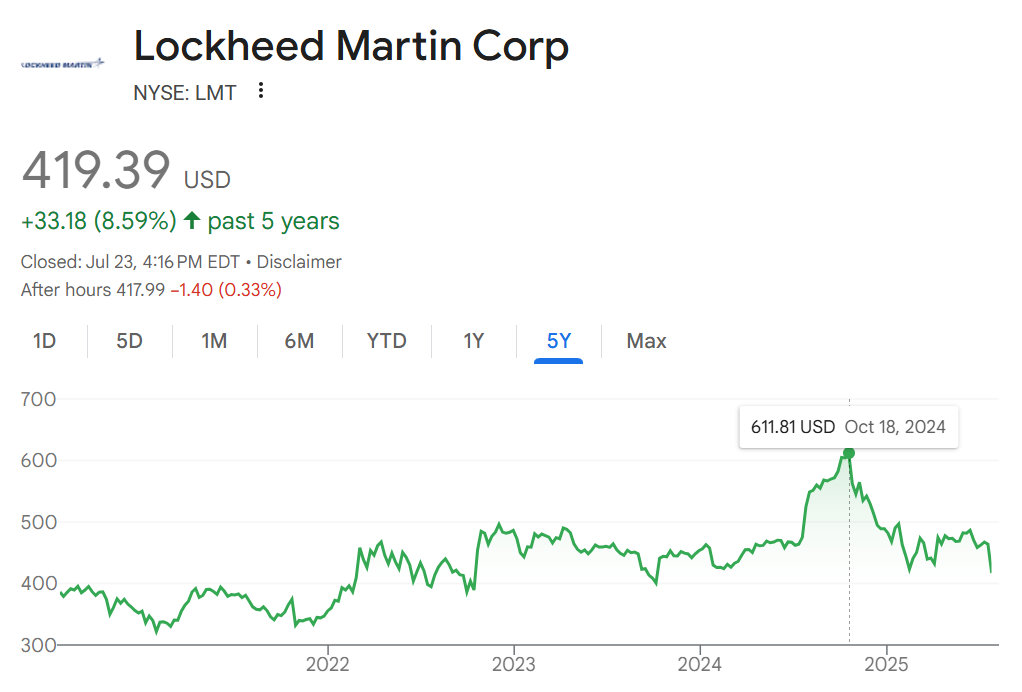Switch to the 5D time range
The height and width of the screenshot is (692, 1022).
[x=129, y=341]
